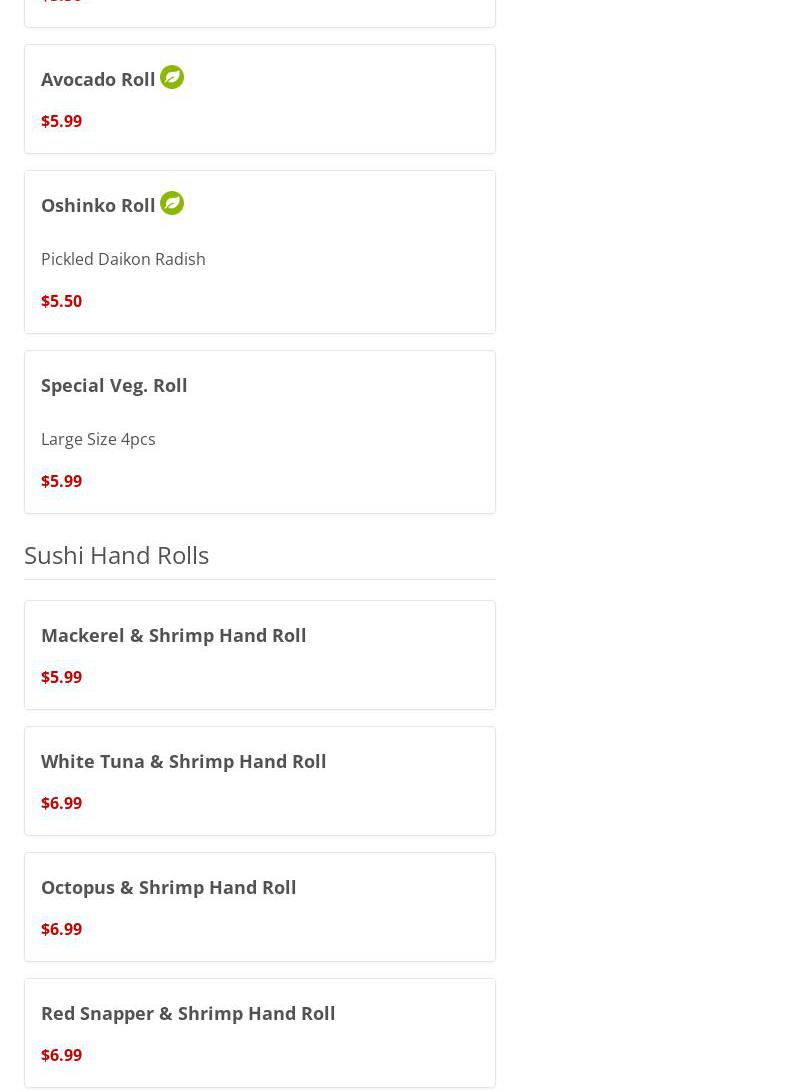Click the partially visible card at top
This screenshot has width=785, height=1092.
click(x=260, y=12)
